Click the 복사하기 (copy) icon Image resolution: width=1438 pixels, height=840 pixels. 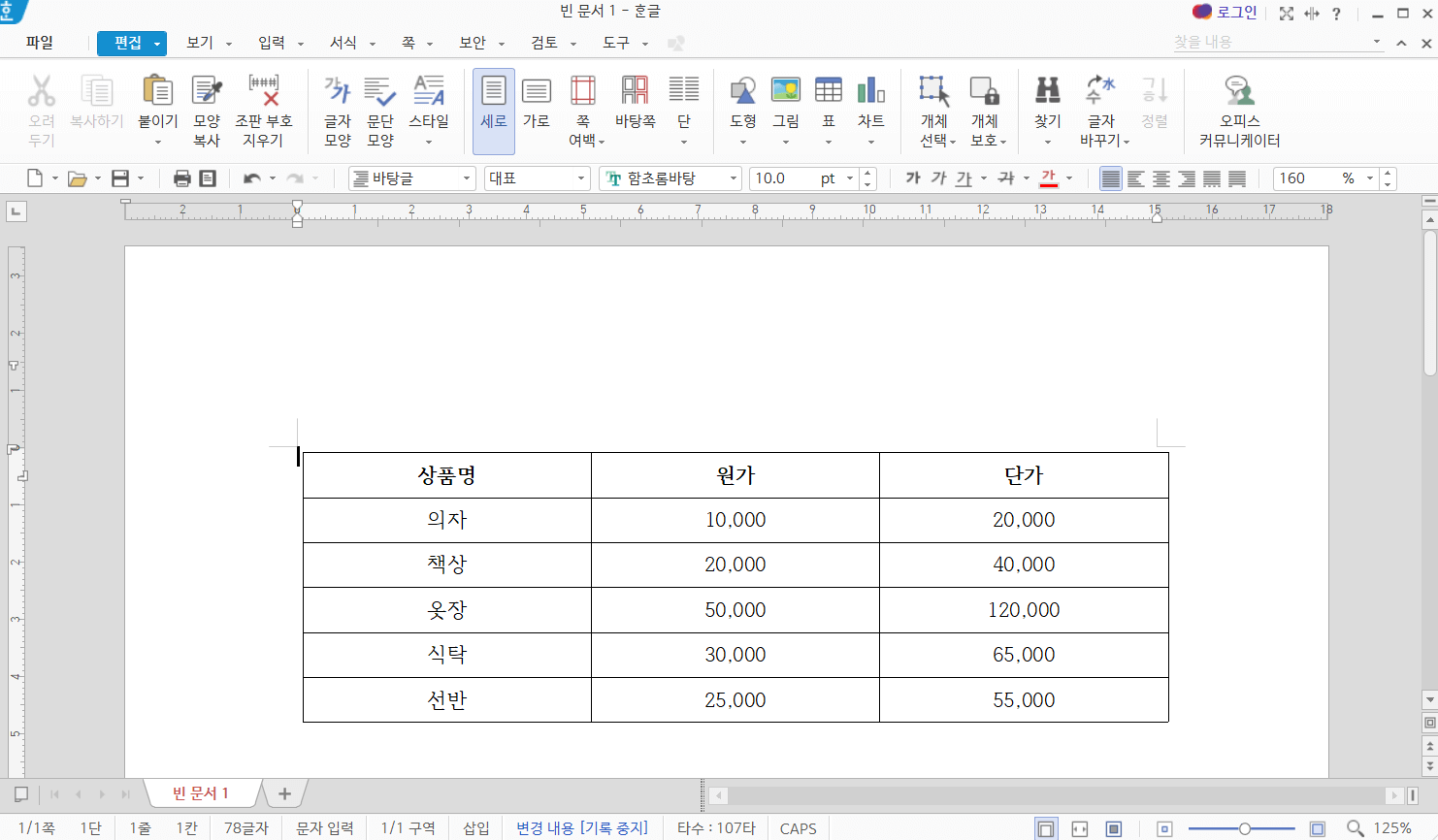[96, 91]
